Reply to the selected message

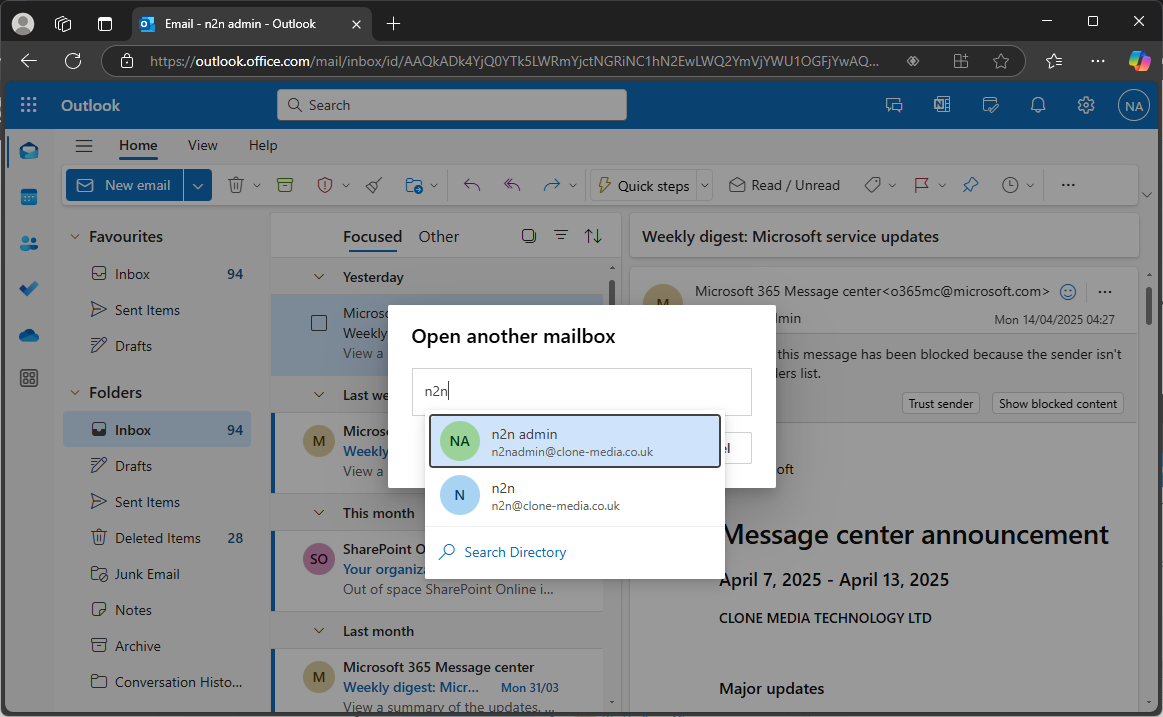[472, 185]
